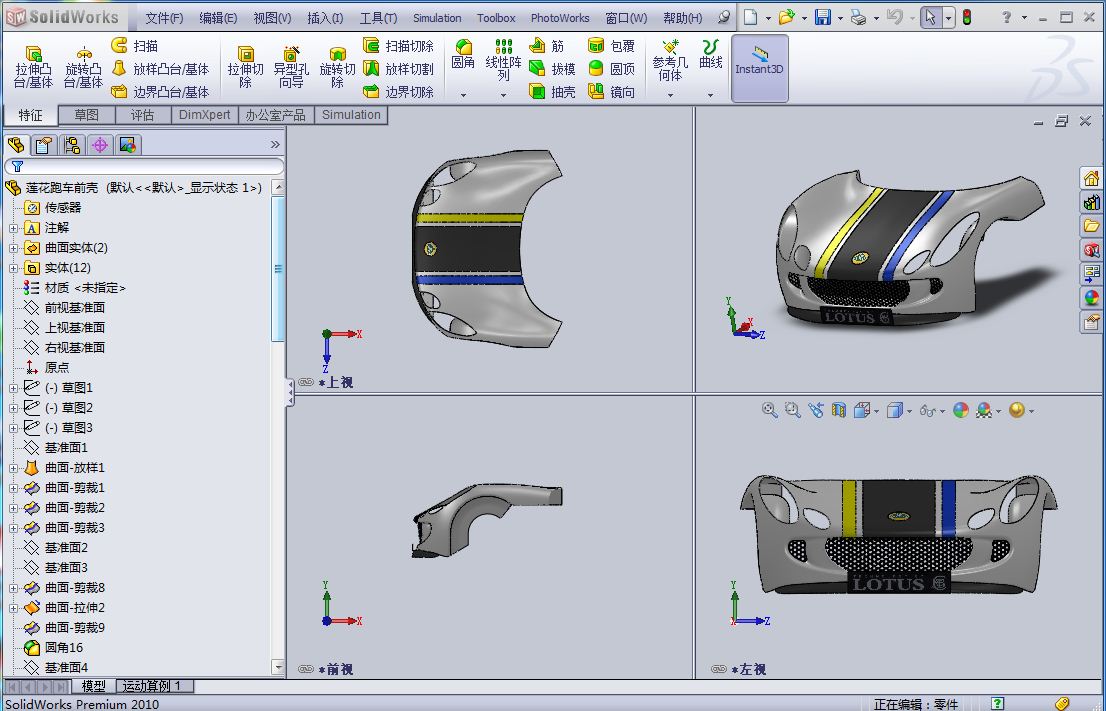1106x711 pixels.
Task: Choose the 拔模 draft tool
Action: (x=552, y=69)
